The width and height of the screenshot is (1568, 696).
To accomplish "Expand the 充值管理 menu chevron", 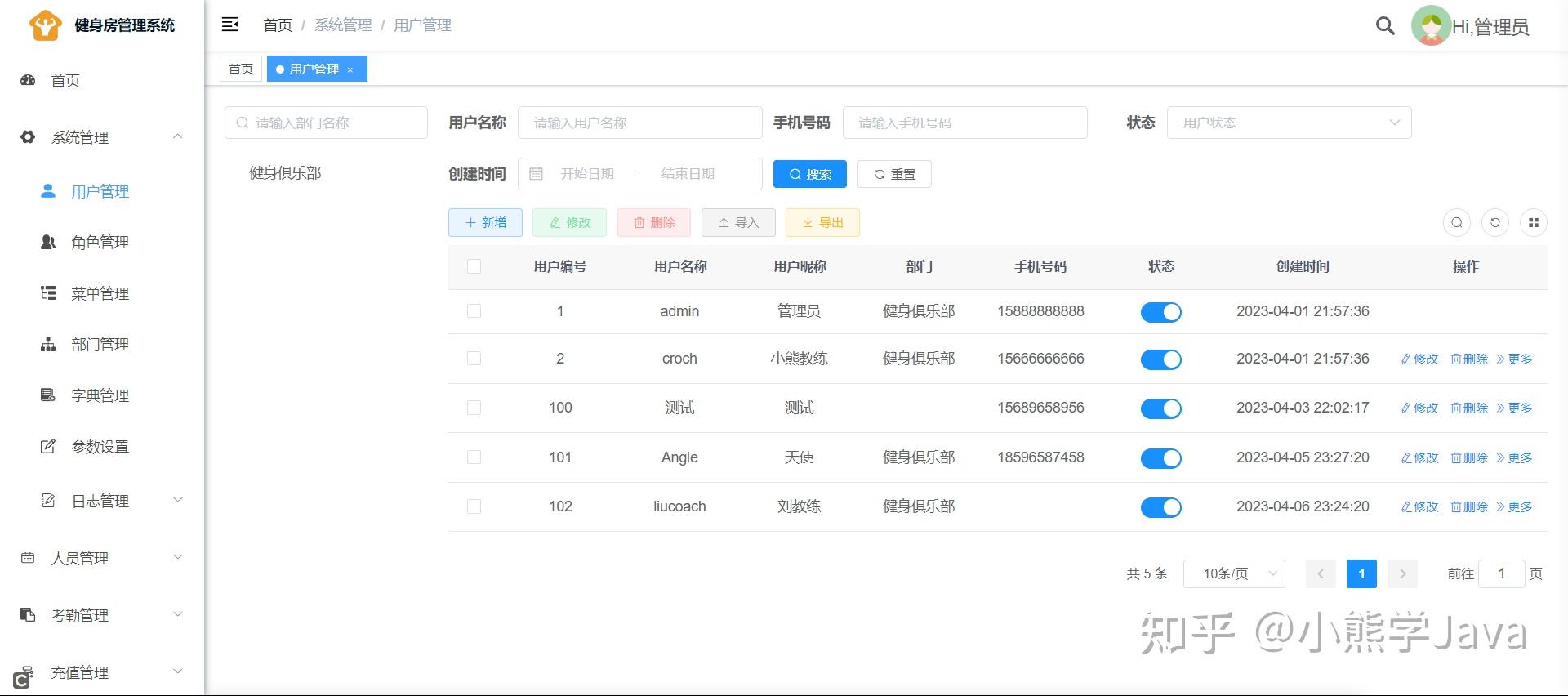I will coord(177,671).
